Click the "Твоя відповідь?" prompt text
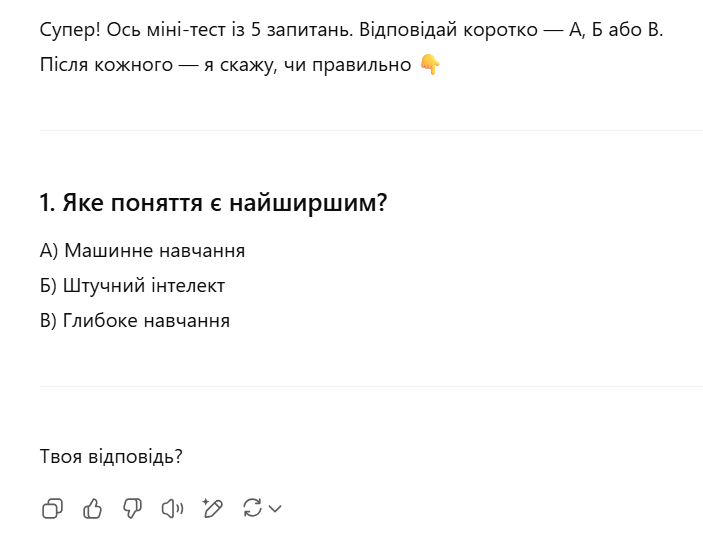Viewport: 703px width, 548px height. point(111,457)
